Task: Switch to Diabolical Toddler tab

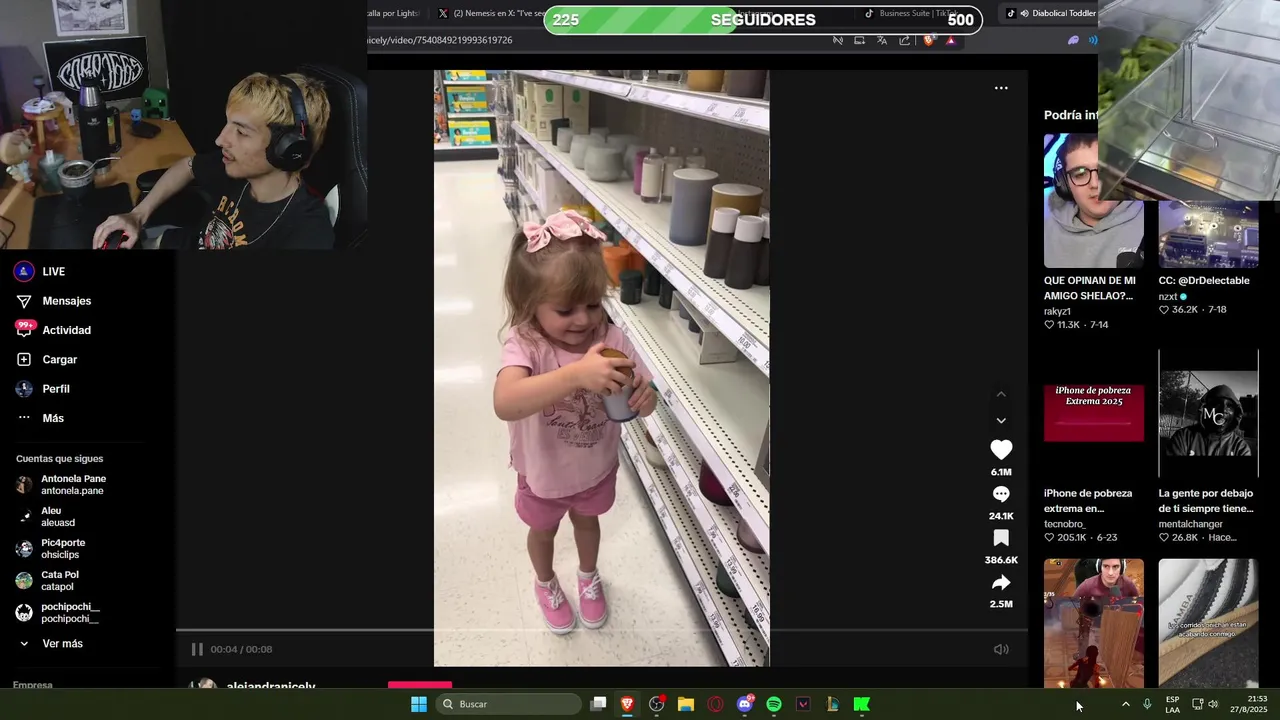Action: [x=1050, y=13]
